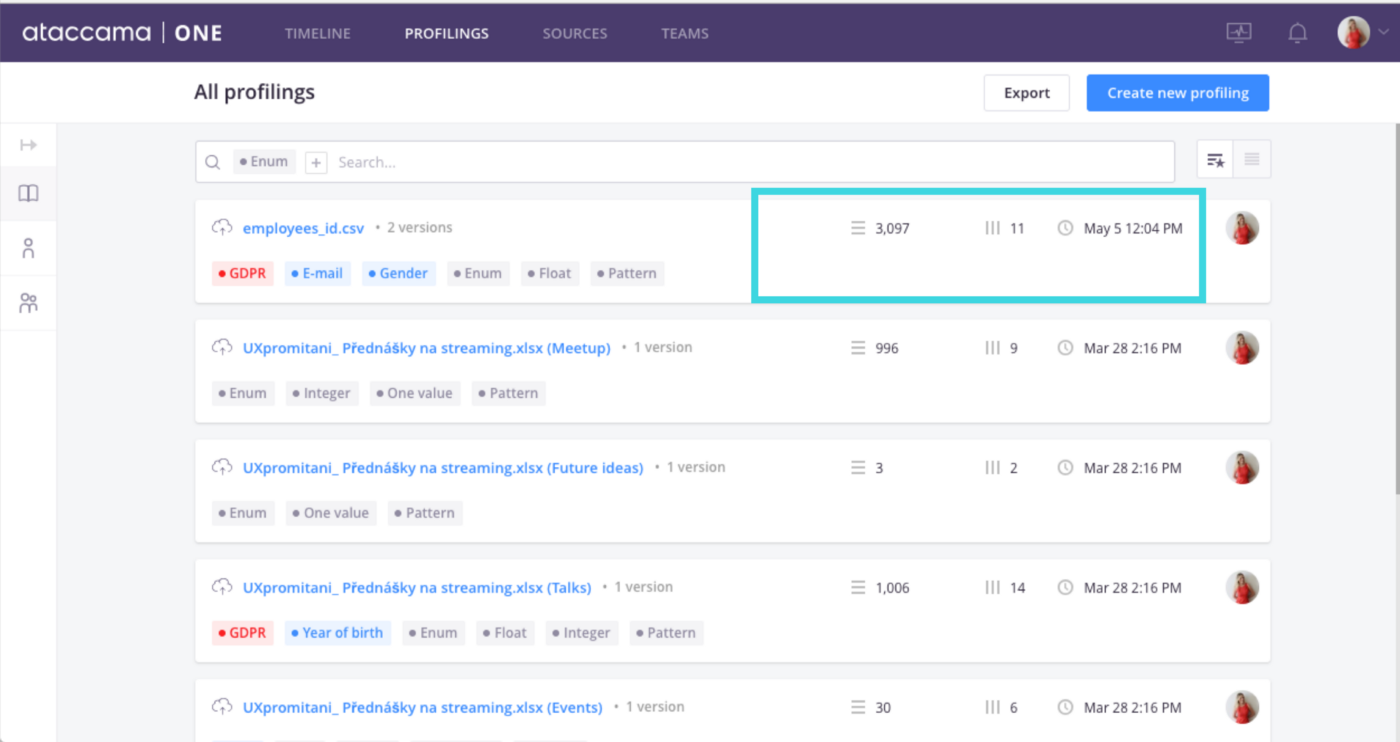Click the columns icon beside 11

click(993, 228)
